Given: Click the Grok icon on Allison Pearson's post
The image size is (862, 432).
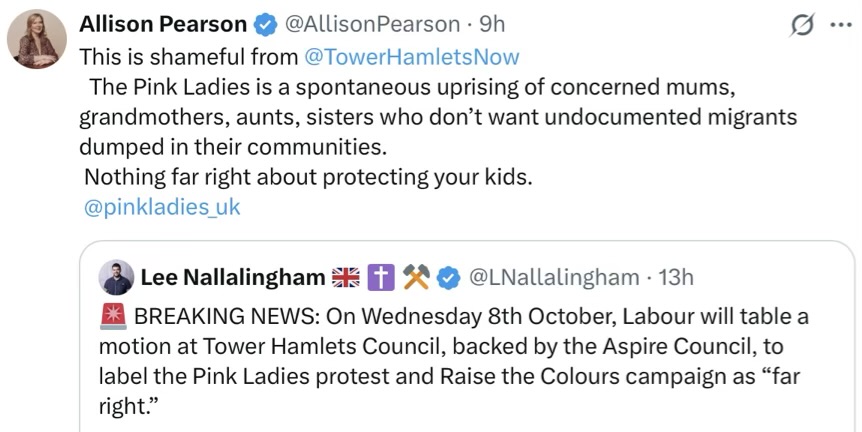Looking at the screenshot, I should click(x=801, y=26).
